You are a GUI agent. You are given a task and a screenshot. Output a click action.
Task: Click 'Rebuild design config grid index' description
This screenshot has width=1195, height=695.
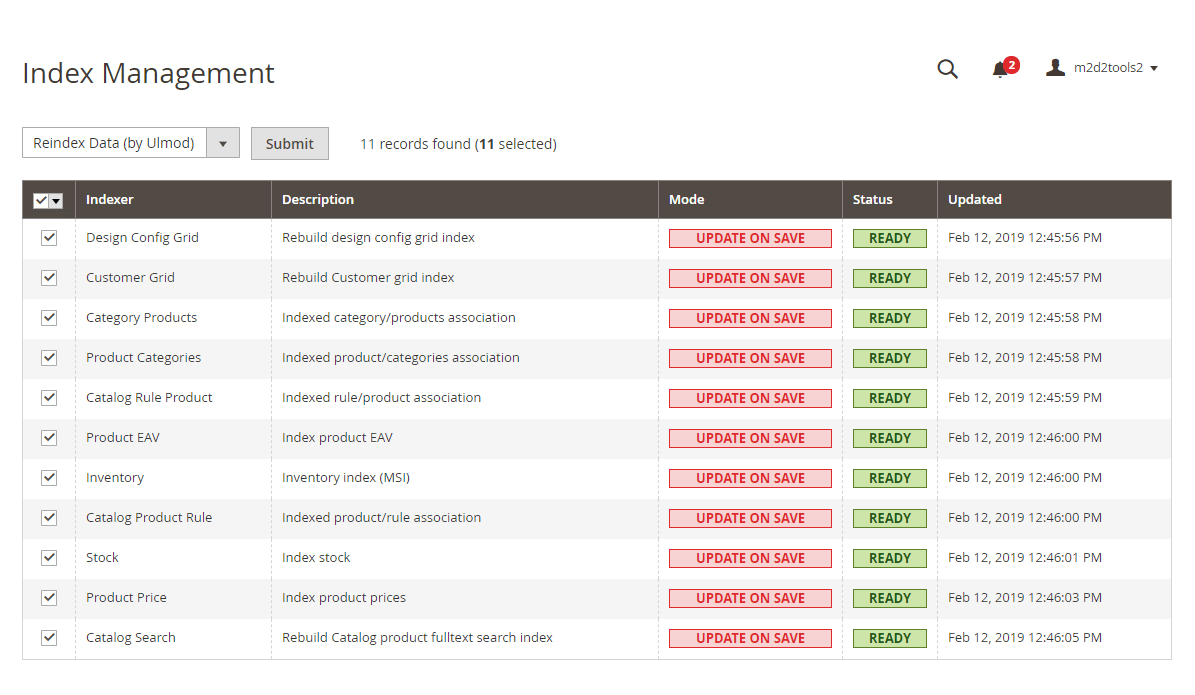point(378,238)
